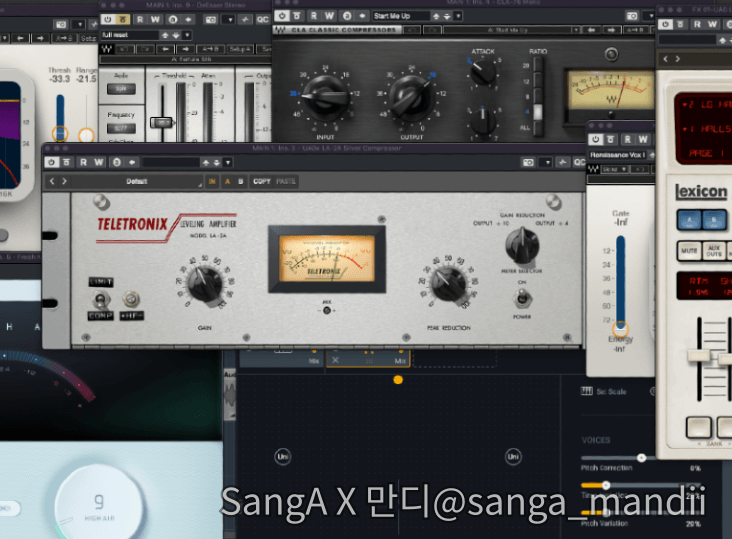Click the LA-2A plugin bypass power icon
The image size is (732, 539).
(x=52, y=162)
